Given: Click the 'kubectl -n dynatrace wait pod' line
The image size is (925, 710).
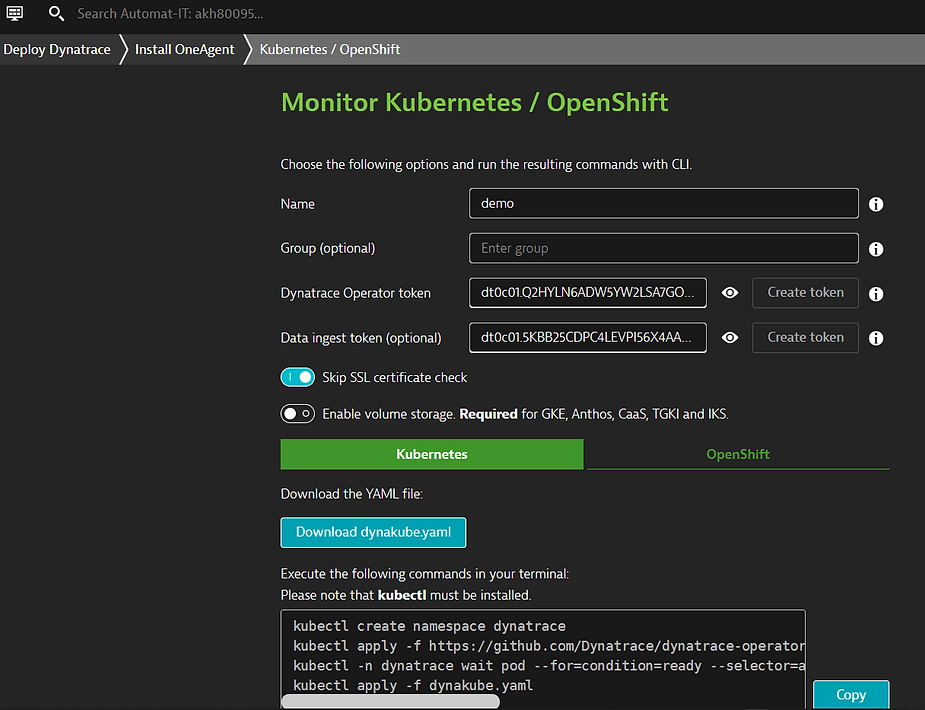Looking at the screenshot, I should point(549,666).
